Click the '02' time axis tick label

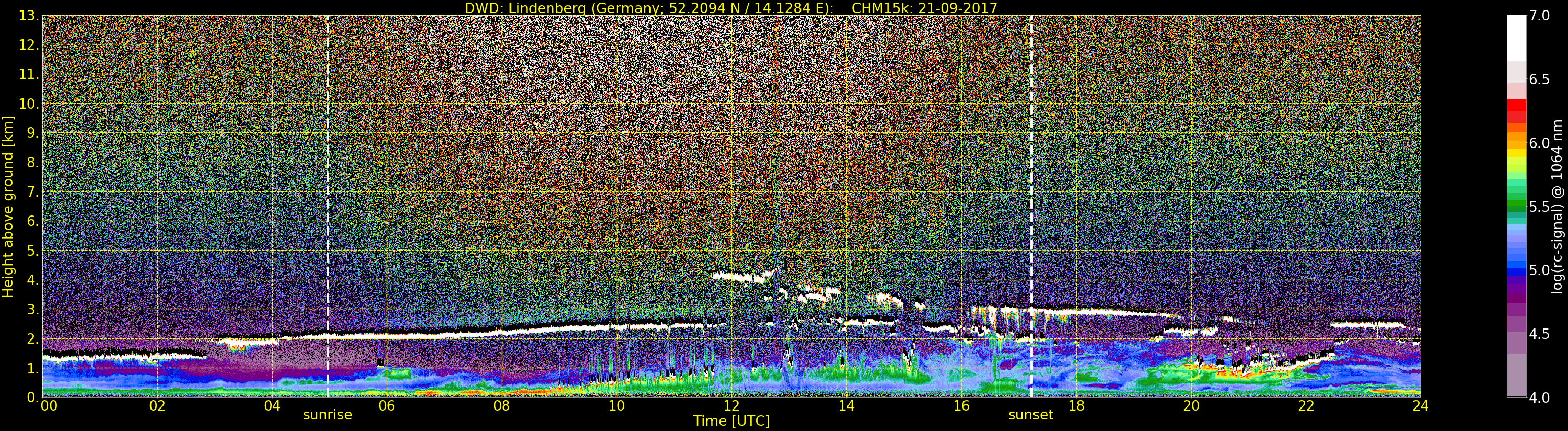click(158, 405)
